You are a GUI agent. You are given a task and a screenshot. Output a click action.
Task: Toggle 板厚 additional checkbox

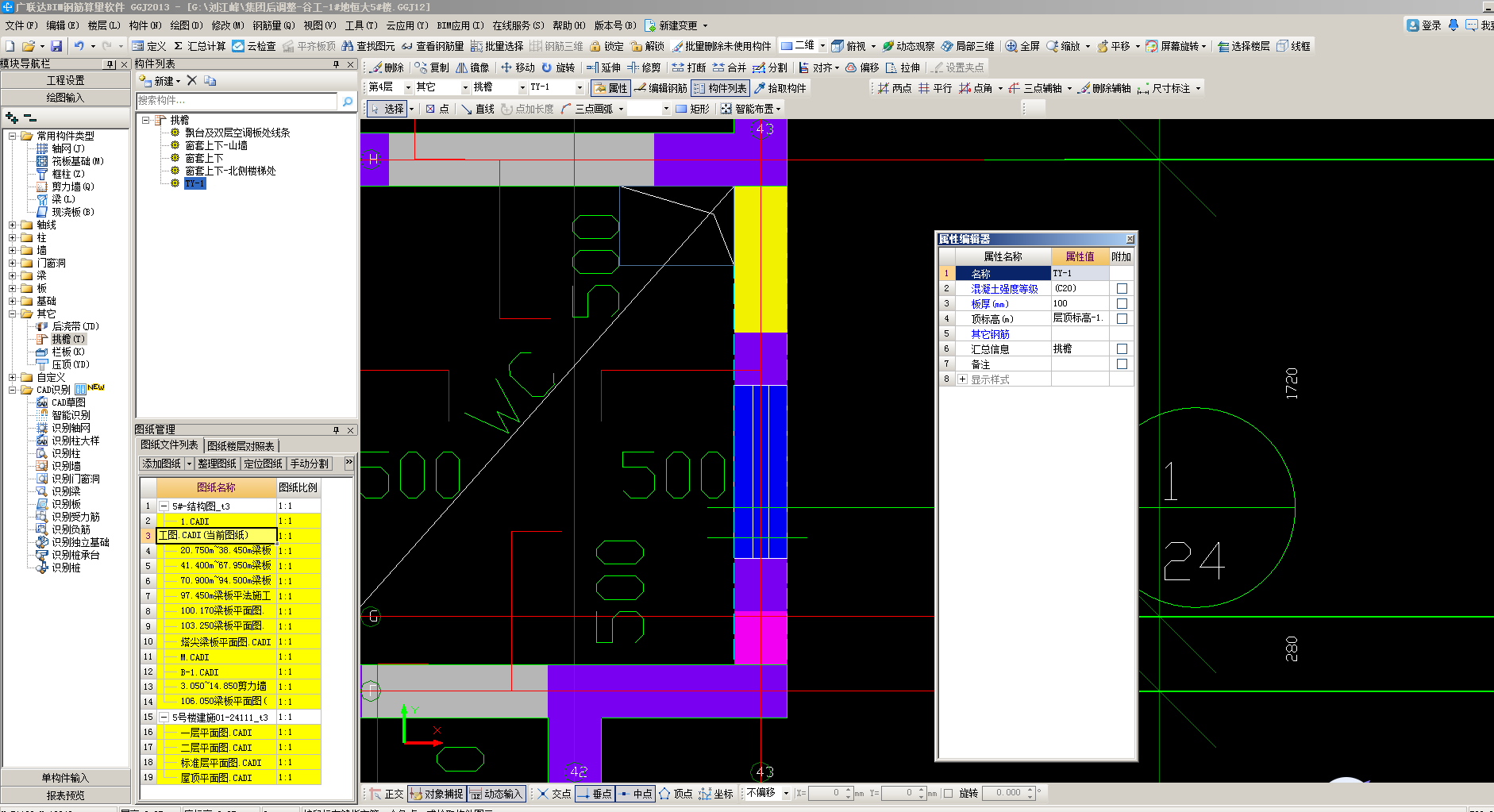pos(1122,304)
